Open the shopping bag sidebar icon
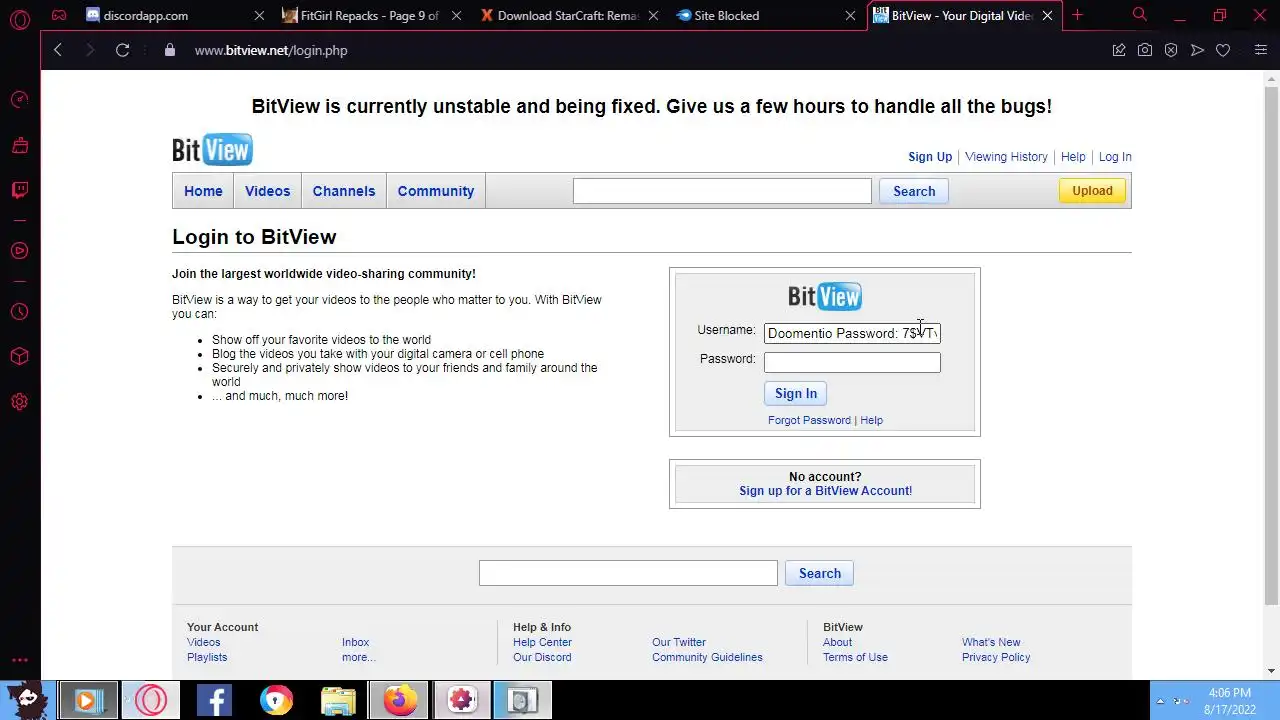This screenshot has height=720, width=1280. (x=19, y=146)
